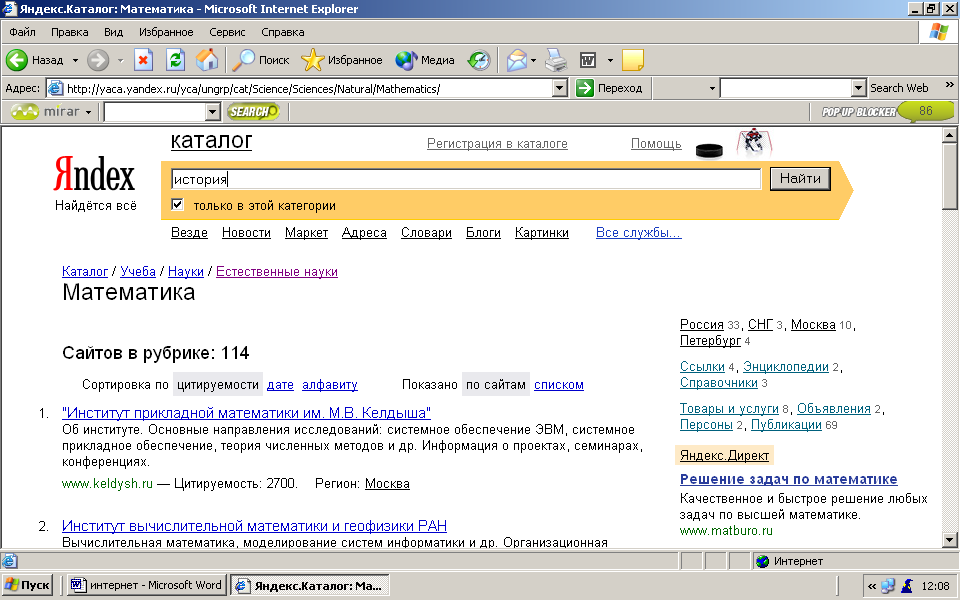This screenshot has width=960, height=600.
Task: Open the Вид menu
Action: click(x=113, y=32)
